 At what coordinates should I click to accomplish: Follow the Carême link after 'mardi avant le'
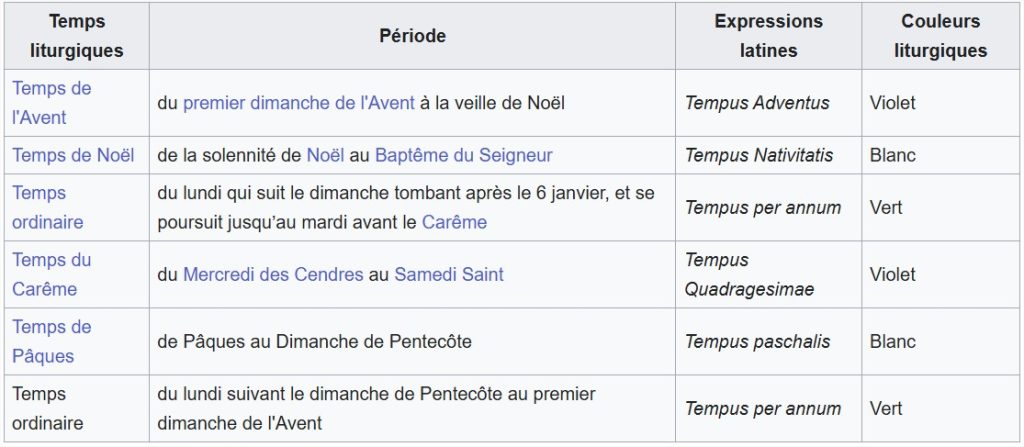click(x=454, y=222)
